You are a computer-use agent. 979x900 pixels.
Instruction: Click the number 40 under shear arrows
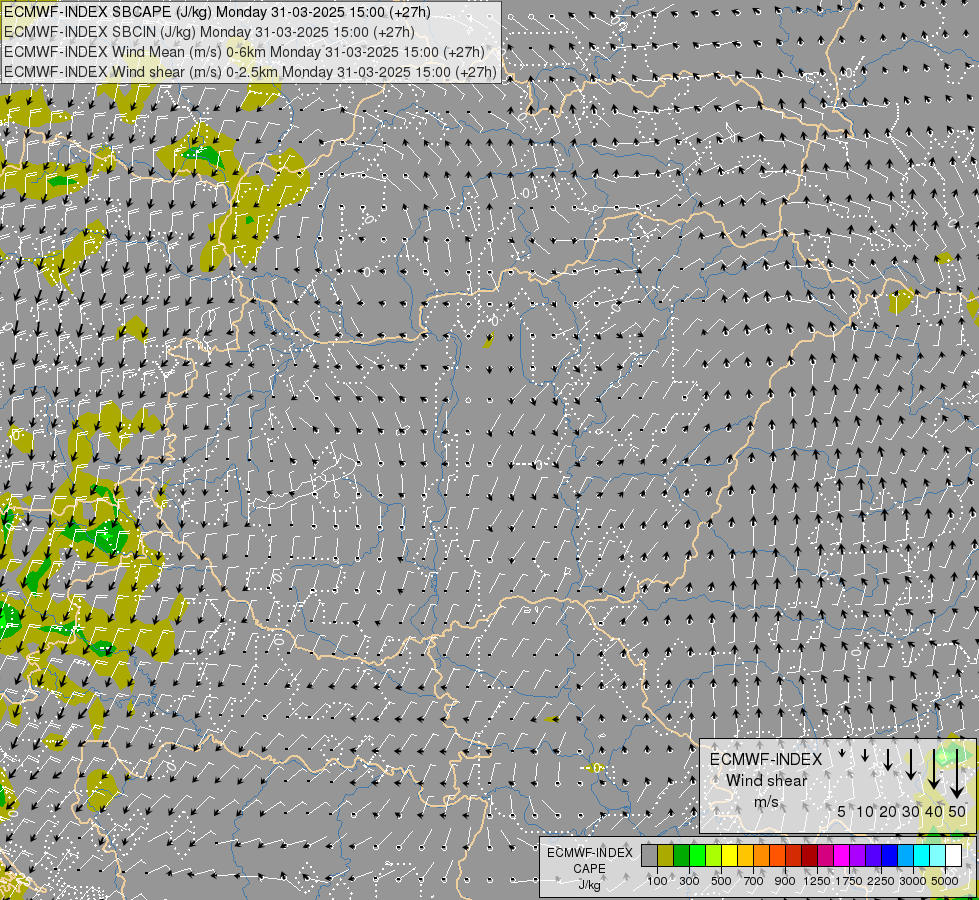click(933, 811)
